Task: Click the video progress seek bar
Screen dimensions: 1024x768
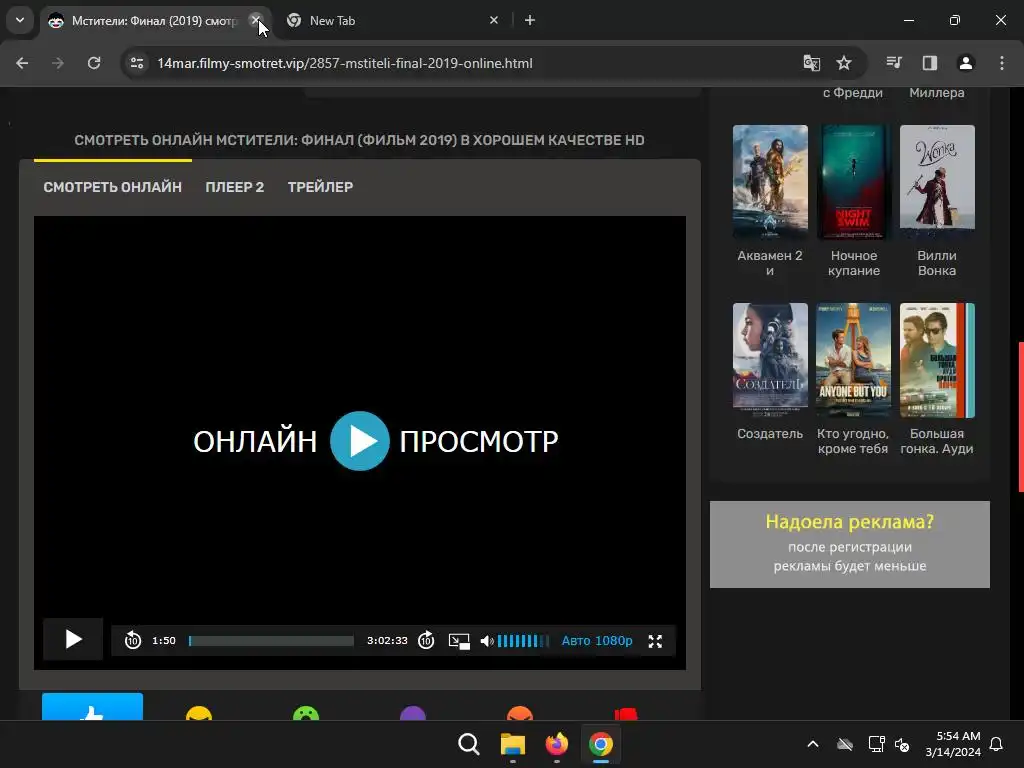Action: [x=271, y=641]
